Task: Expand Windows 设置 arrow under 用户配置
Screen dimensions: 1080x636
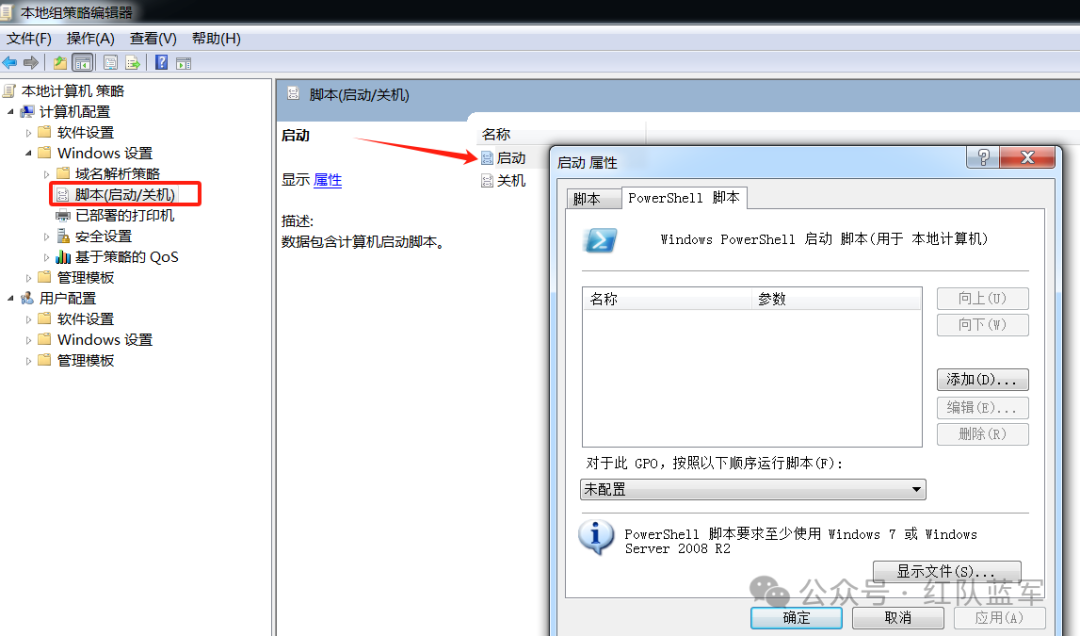Action: click(28, 340)
